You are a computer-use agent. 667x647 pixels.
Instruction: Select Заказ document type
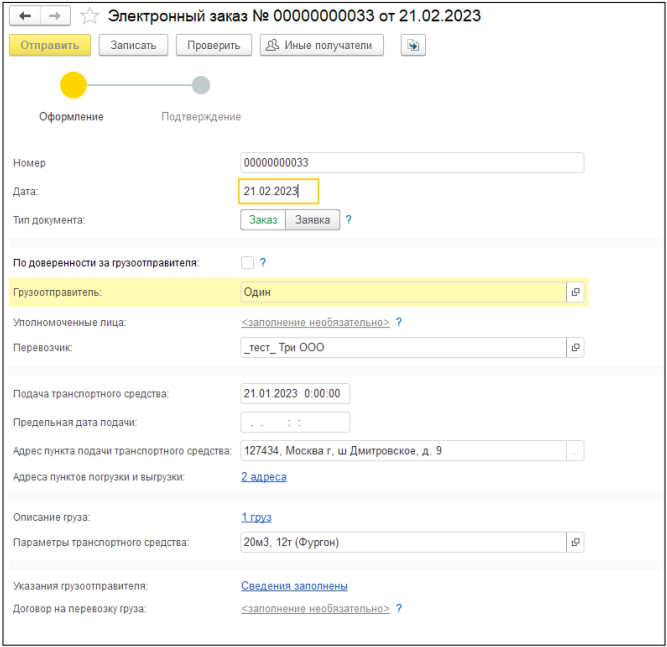263,220
